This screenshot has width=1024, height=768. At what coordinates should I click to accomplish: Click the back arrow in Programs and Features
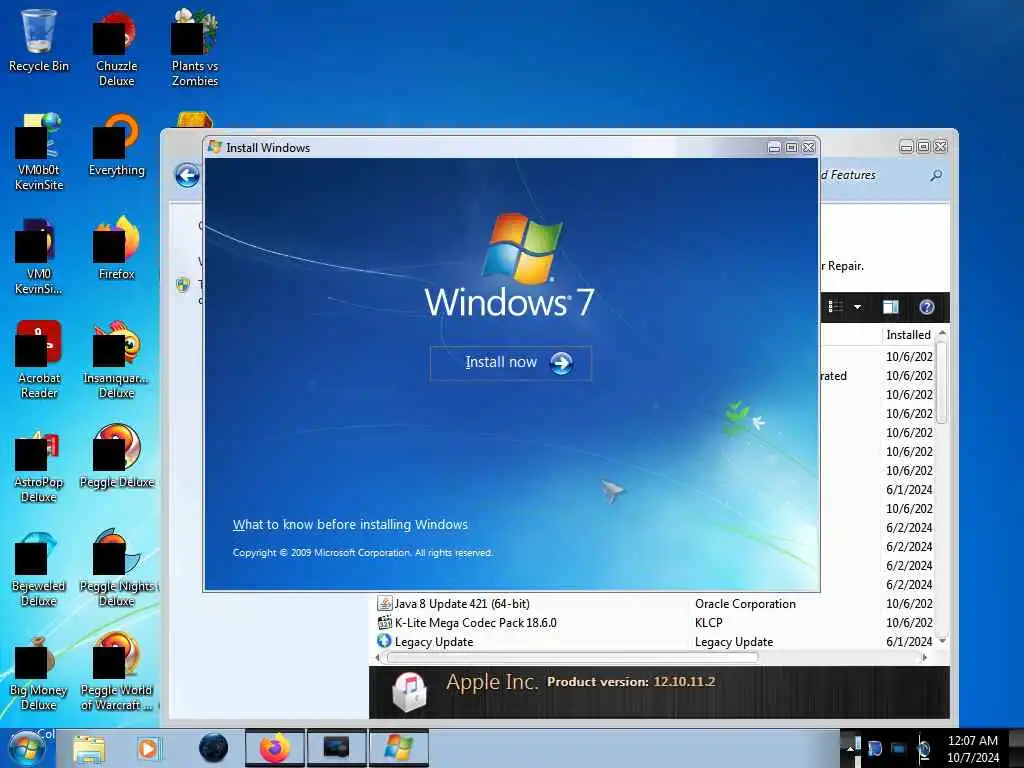click(x=187, y=175)
